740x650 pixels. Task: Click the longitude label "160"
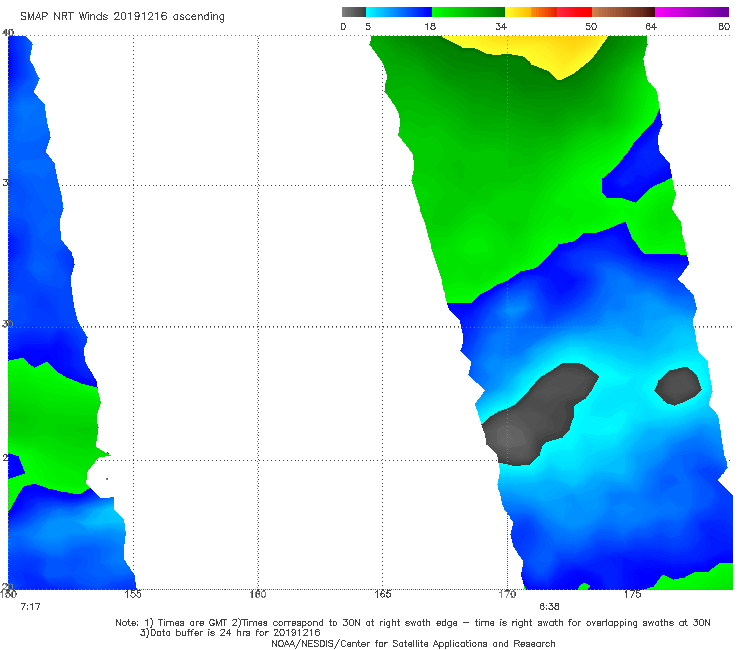click(x=258, y=594)
